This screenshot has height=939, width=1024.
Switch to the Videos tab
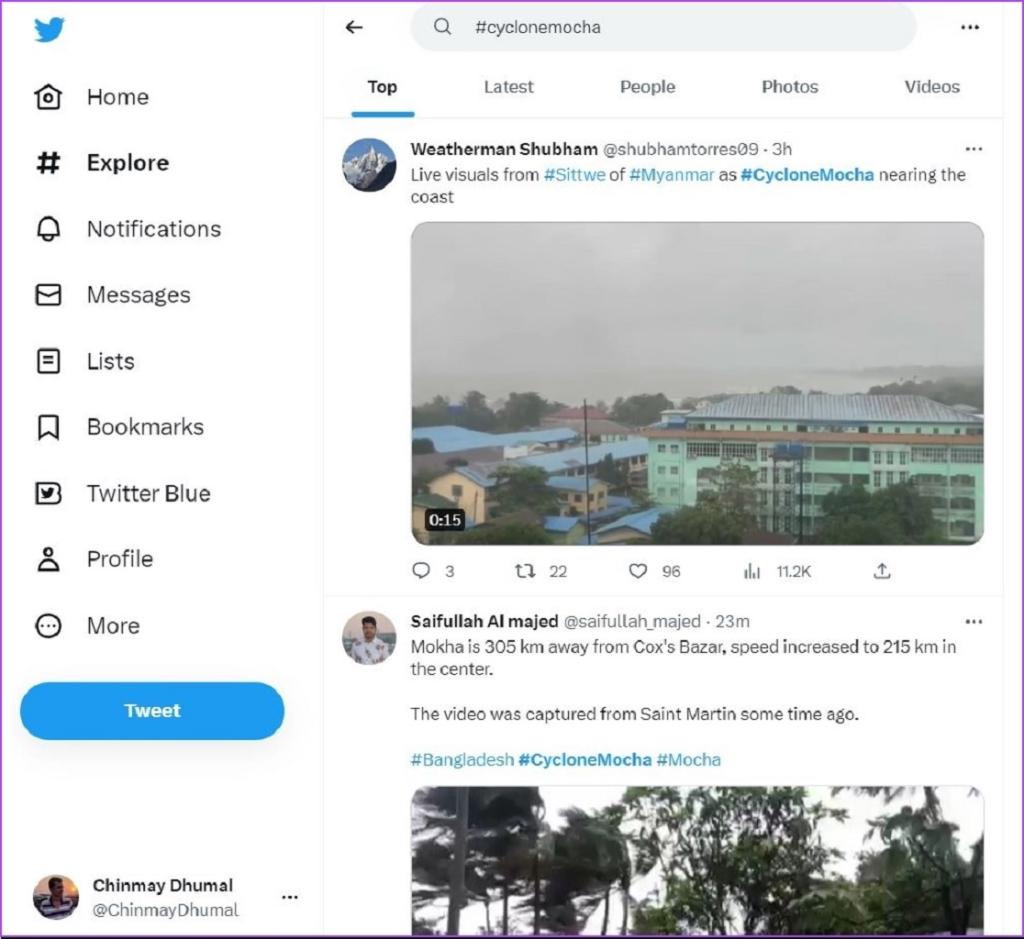[x=932, y=87]
